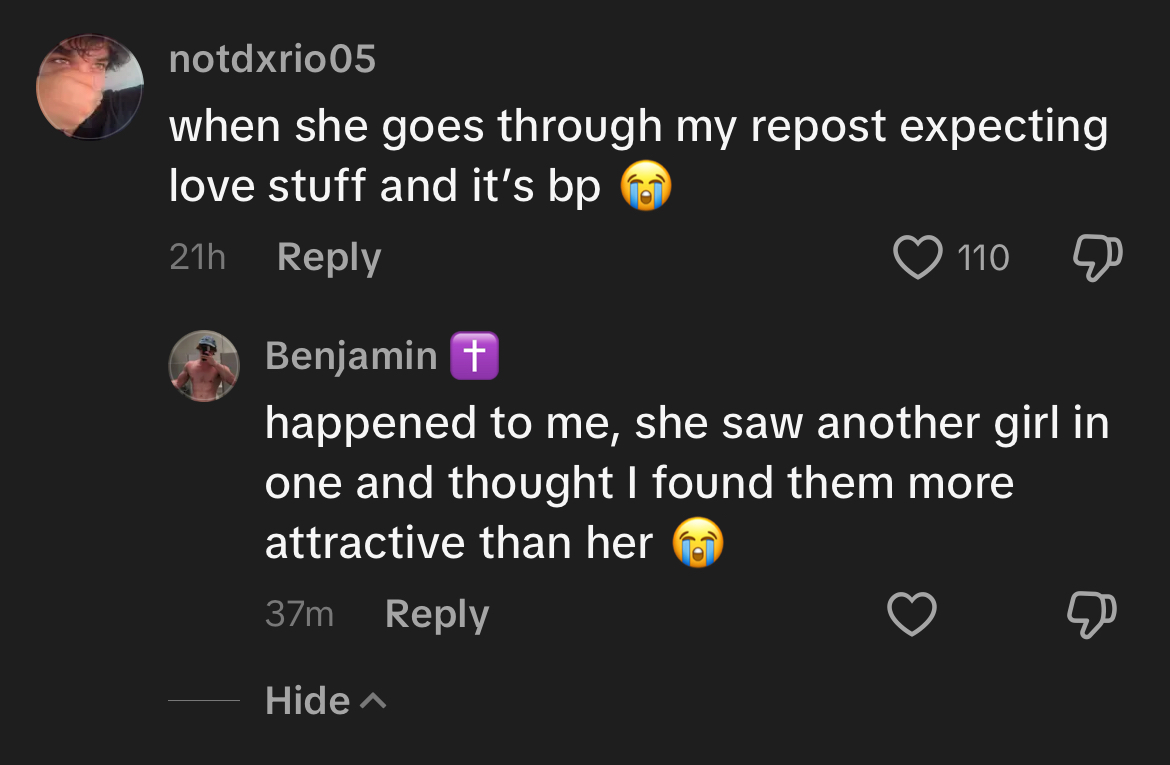
Task: Open Benjamin's profile picture
Action: click(204, 366)
